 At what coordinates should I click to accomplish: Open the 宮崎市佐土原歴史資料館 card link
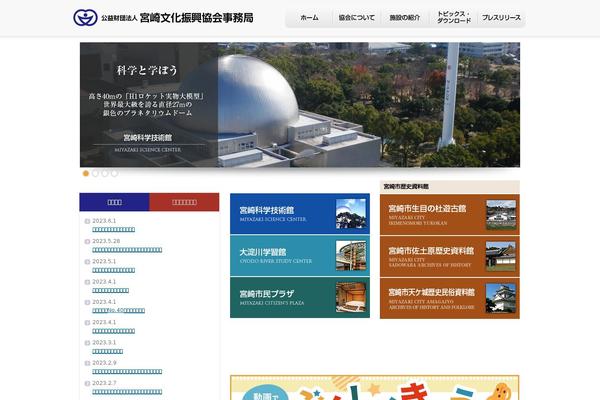[450, 256]
